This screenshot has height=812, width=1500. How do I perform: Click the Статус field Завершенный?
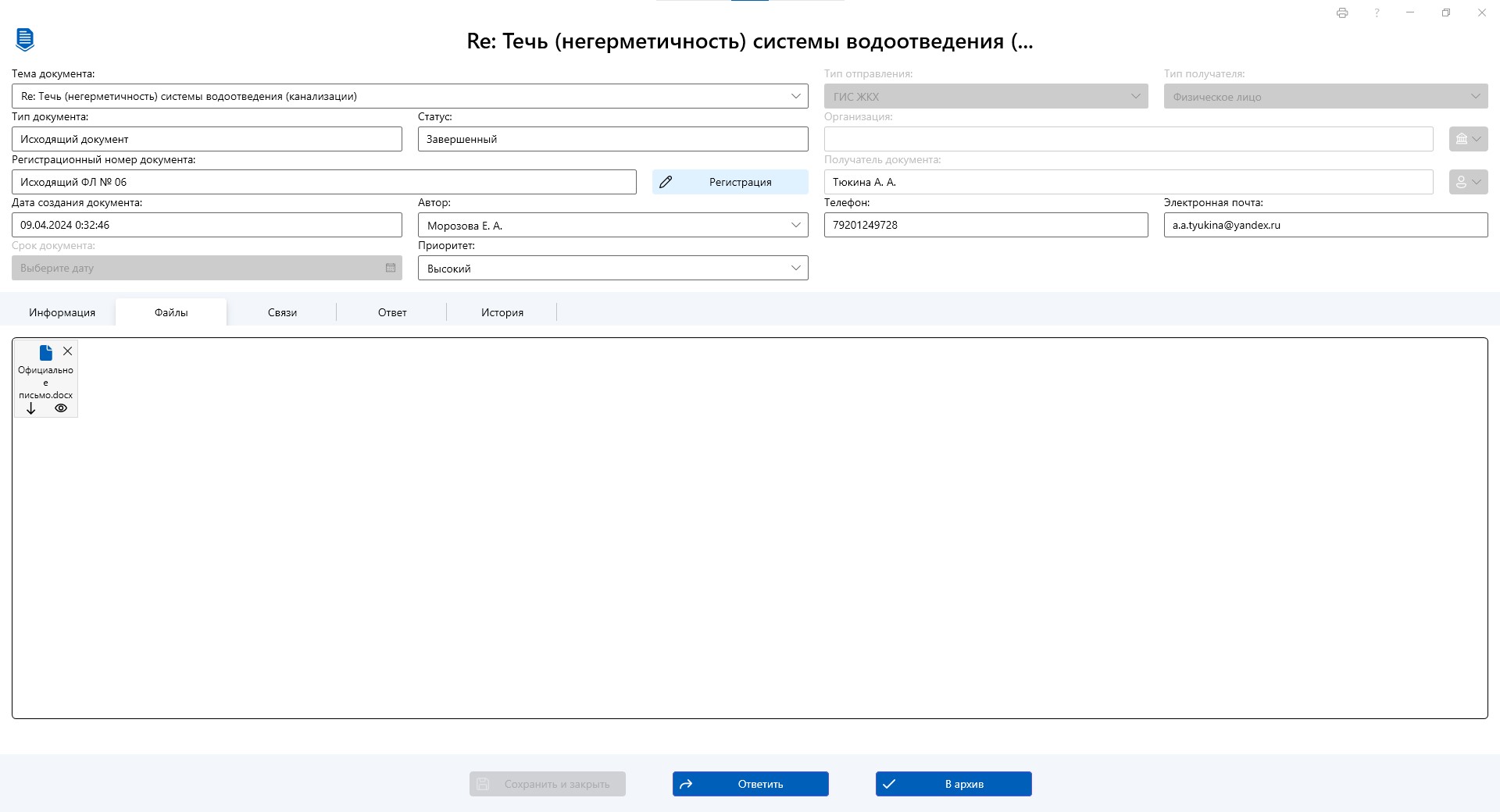point(613,139)
